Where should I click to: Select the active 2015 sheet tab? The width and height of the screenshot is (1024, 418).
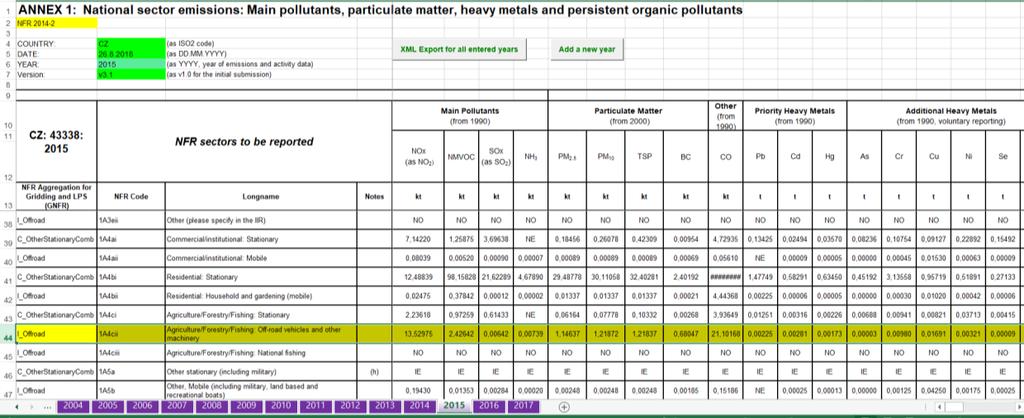pos(454,406)
